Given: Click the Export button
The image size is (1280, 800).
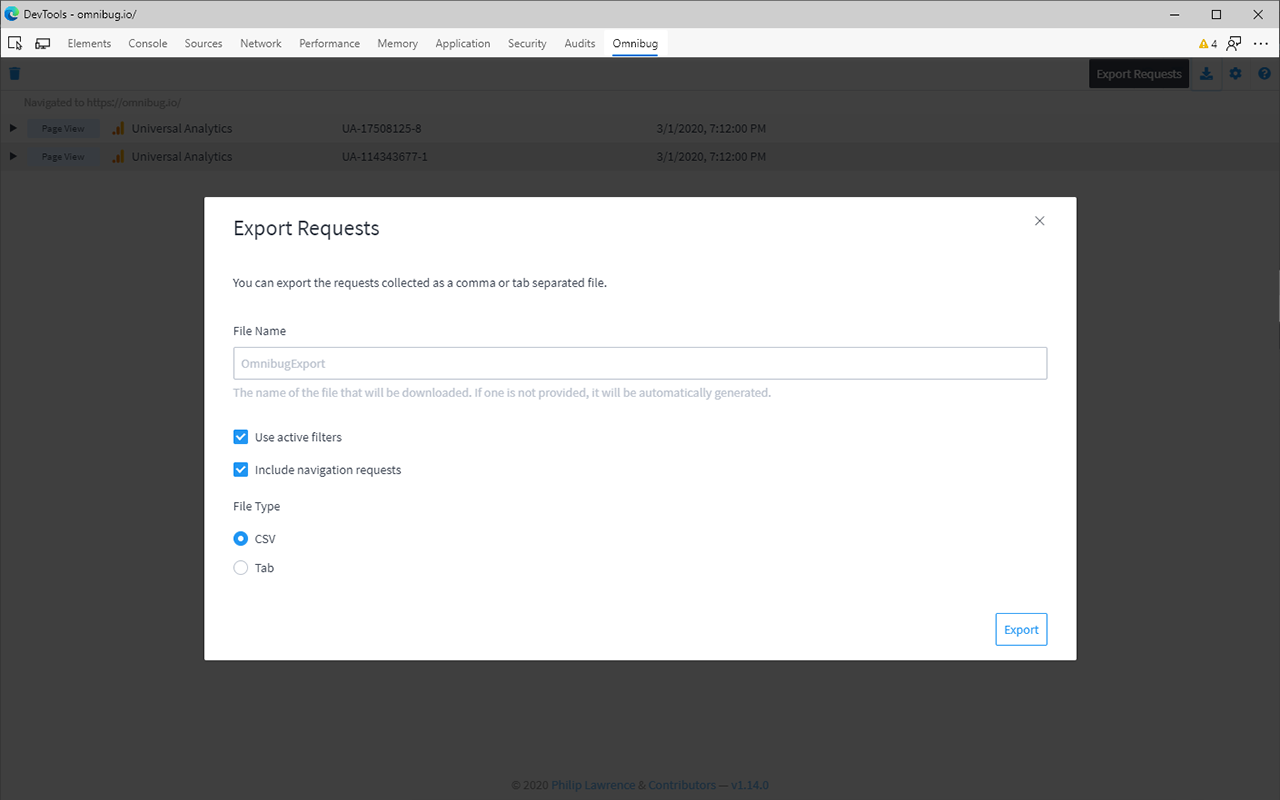Looking at the screenshot, I should 1021,629.
